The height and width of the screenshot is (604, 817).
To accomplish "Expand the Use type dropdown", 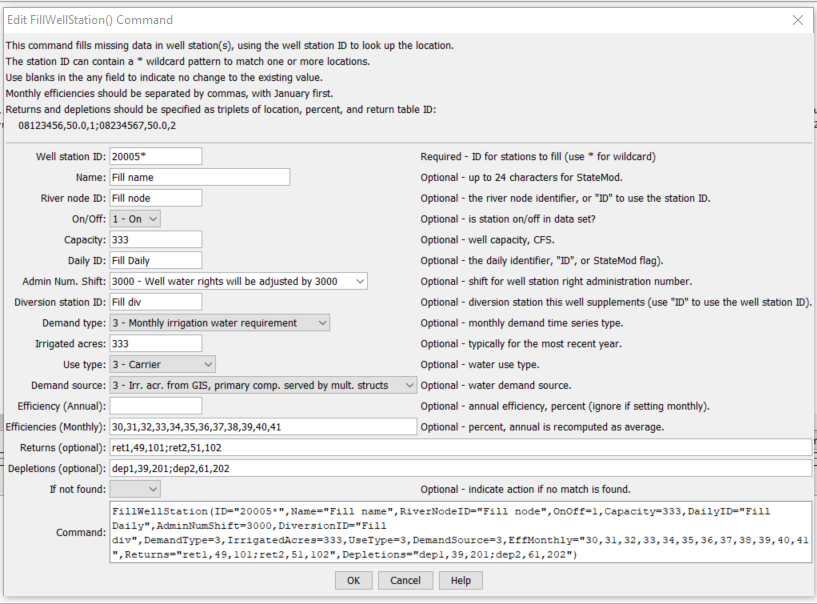I will coord(163,365).
